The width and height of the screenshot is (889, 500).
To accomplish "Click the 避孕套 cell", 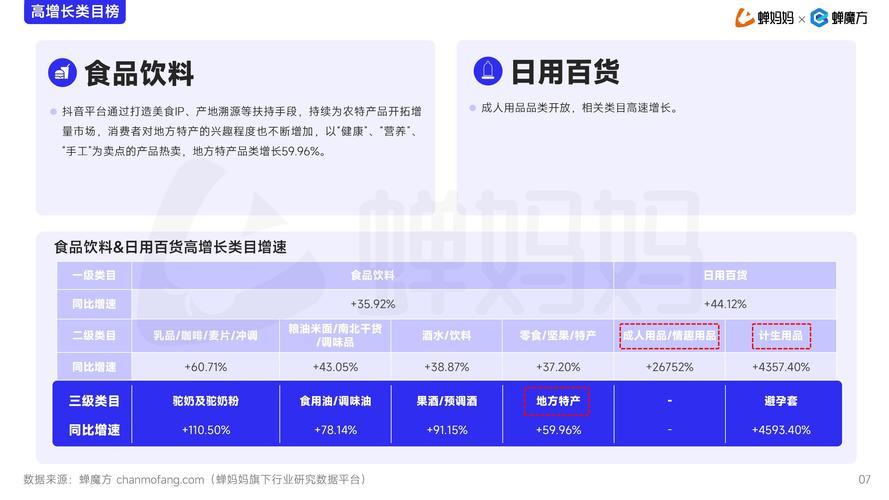I will click(781, 401).
